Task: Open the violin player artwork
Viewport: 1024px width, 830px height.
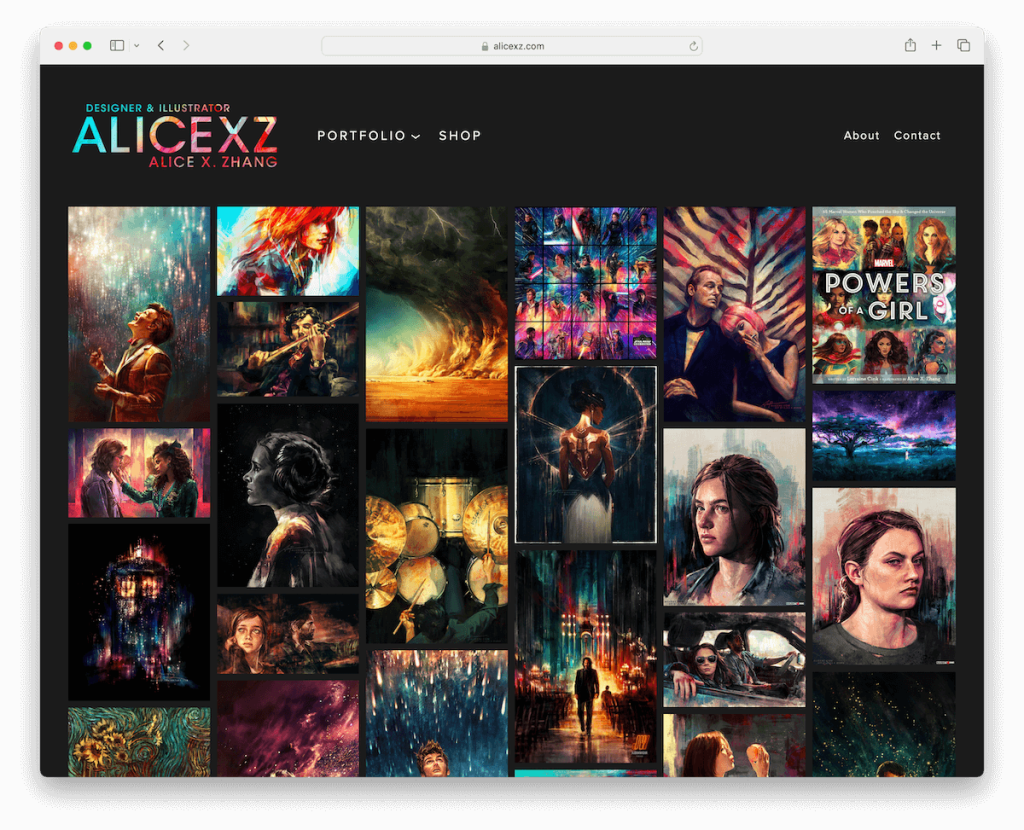Action: click(x=288, y=349)
